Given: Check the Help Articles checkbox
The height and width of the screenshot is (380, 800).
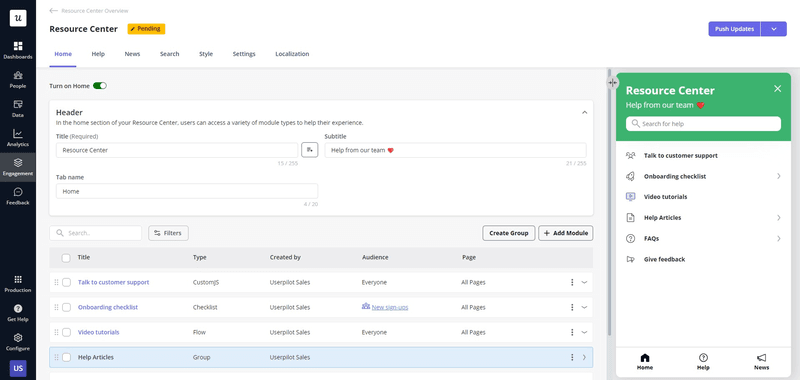Looking at the screenshot, I should [x=66, y=357].
